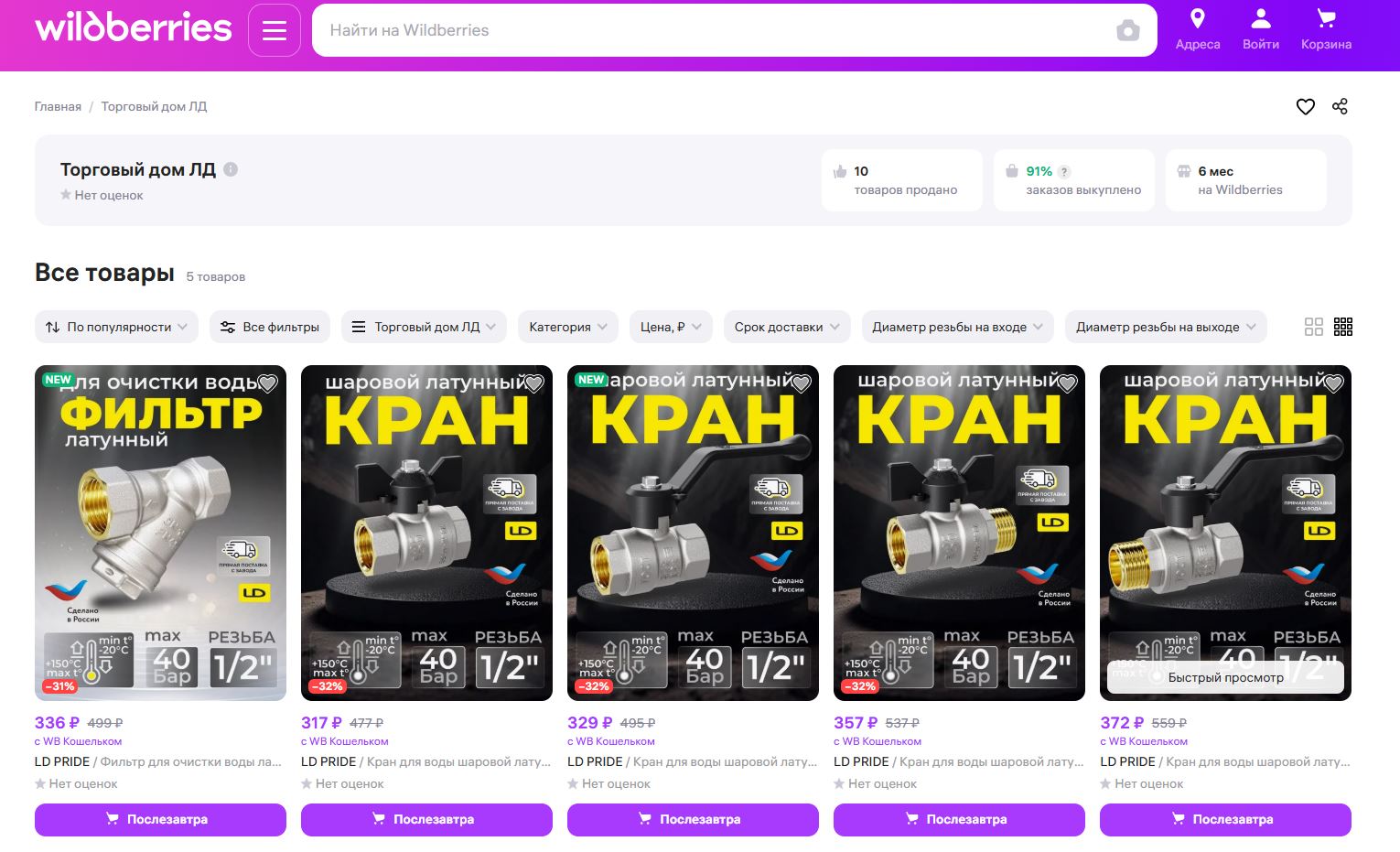Expand the Цена, ₽ dropdown

[x=671, y=327]
